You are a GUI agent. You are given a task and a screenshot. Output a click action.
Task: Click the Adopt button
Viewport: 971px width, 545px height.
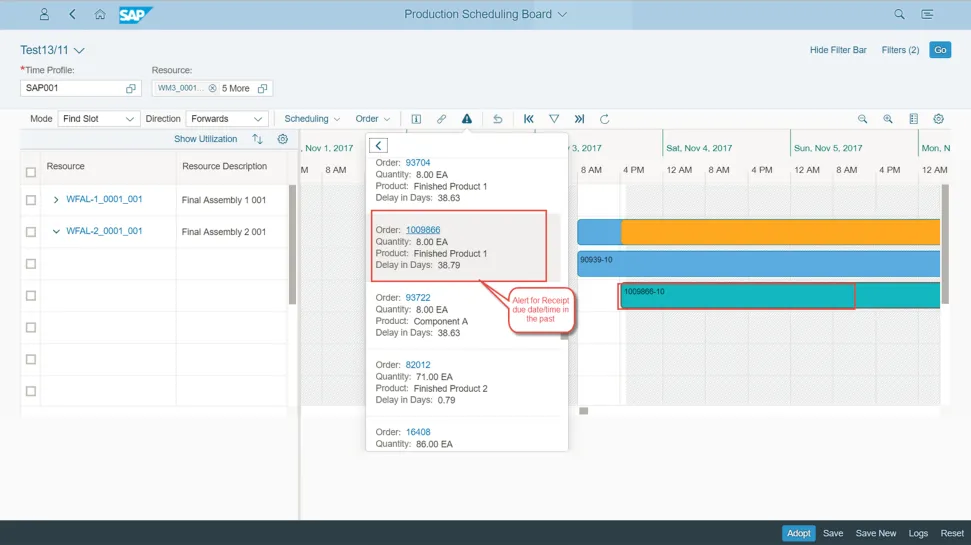point(798,533)
